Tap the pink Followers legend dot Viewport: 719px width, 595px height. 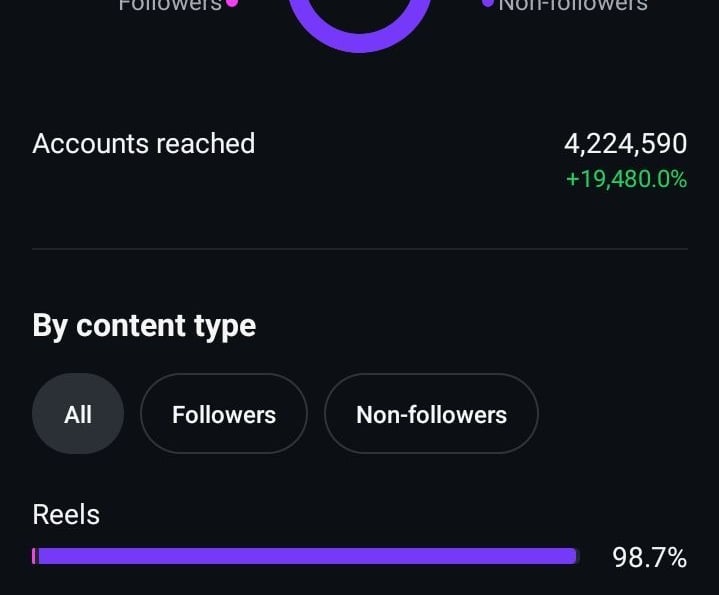[x=232, y=3]
